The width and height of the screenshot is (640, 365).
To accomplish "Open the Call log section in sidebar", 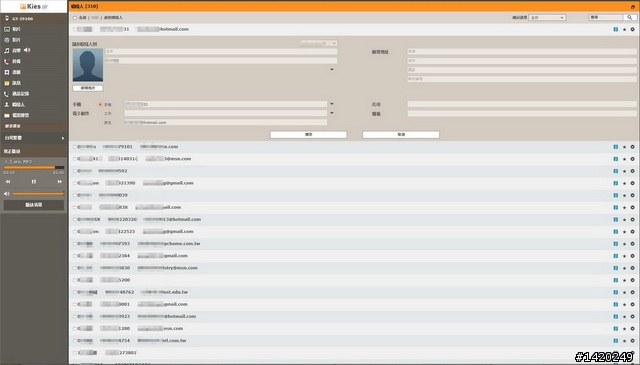I will pos(16,93).
